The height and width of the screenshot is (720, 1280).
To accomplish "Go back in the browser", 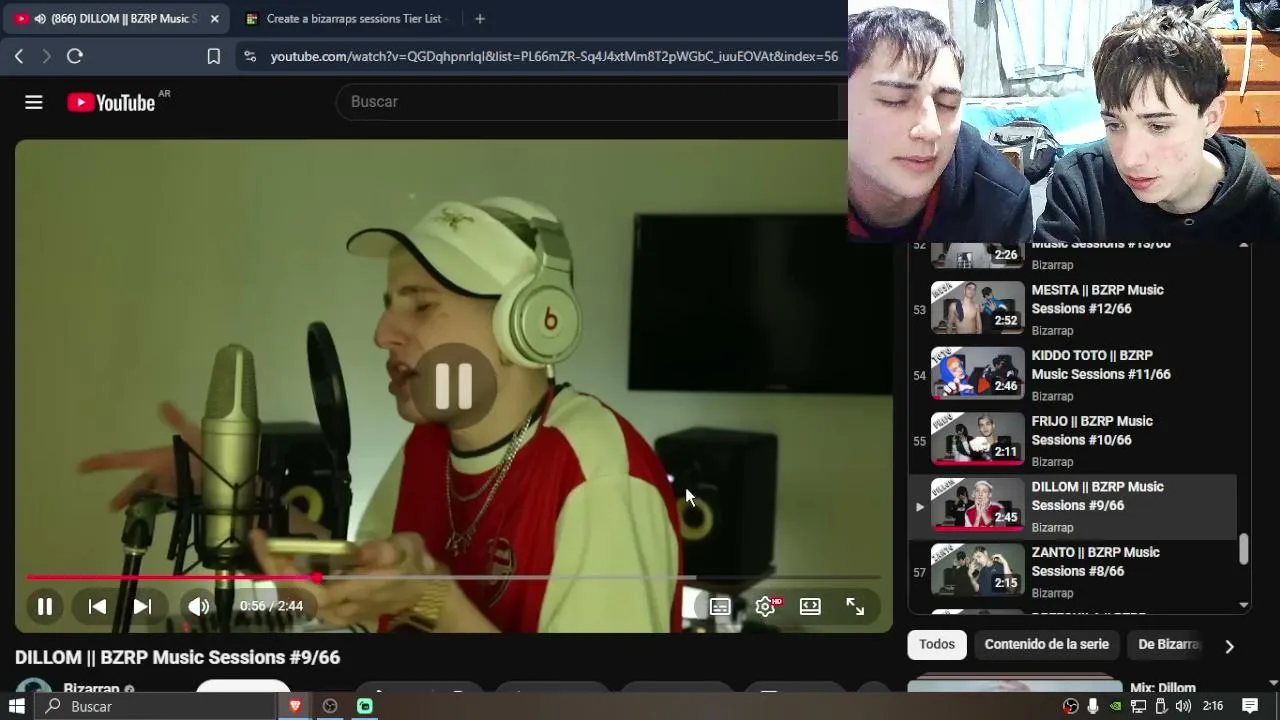I will (x=19, y=57).
